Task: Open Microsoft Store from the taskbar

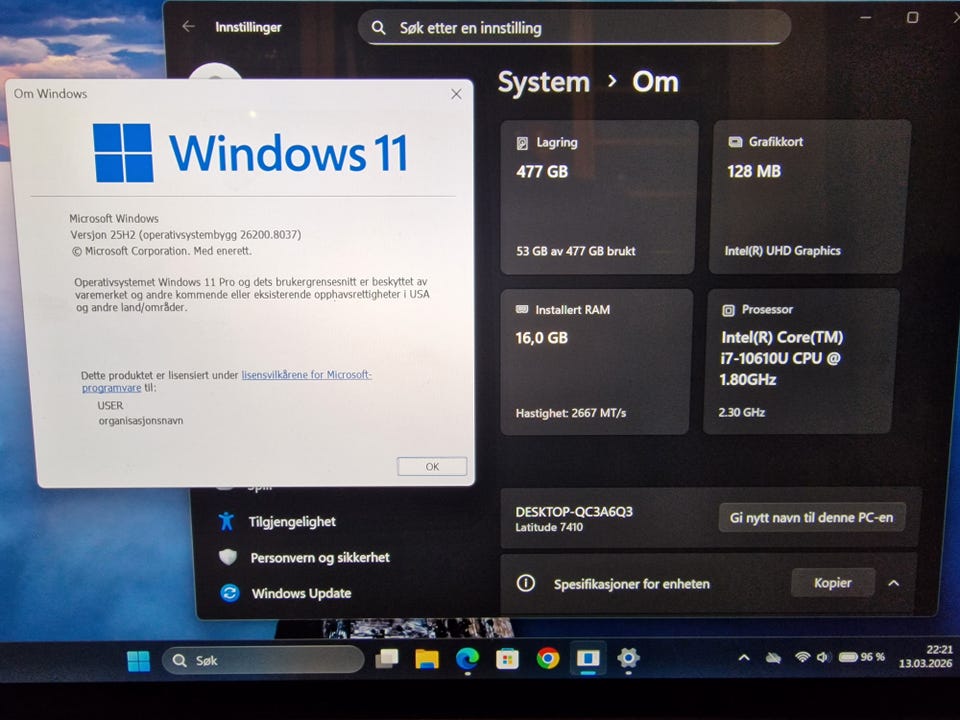Action: coord(507,659)
